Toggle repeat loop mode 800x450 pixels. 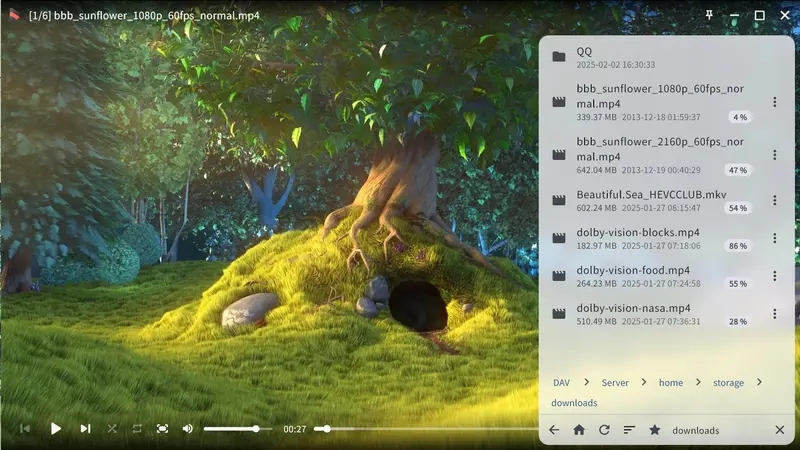point(137,429)
